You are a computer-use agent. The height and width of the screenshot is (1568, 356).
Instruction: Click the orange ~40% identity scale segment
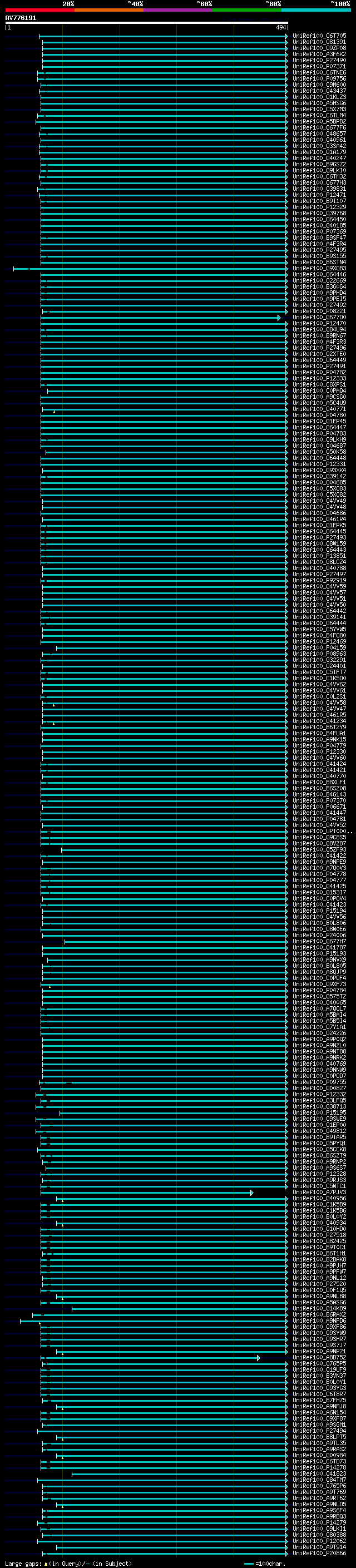point(109,10)
